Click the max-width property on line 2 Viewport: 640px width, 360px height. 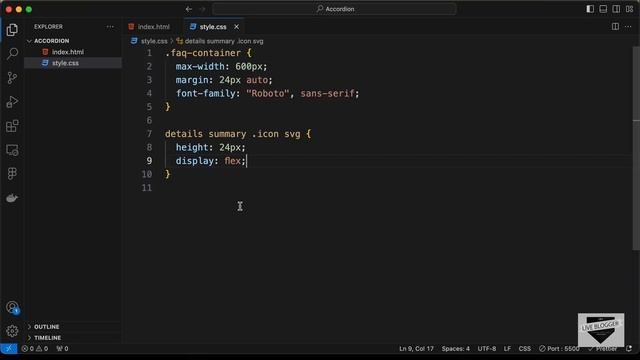(200, 67)
